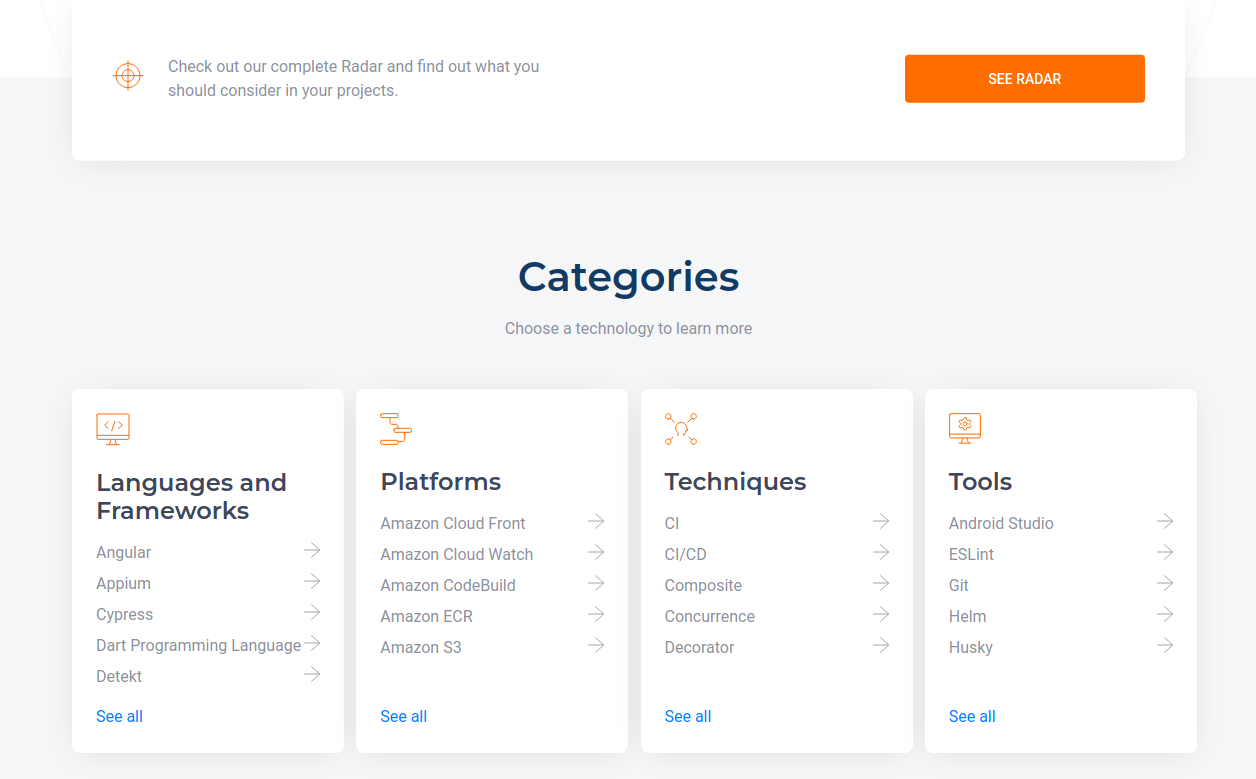Click the Languages and Frameworks code monitor icon
Screen dimensions: 1256x779
[113, 428]
